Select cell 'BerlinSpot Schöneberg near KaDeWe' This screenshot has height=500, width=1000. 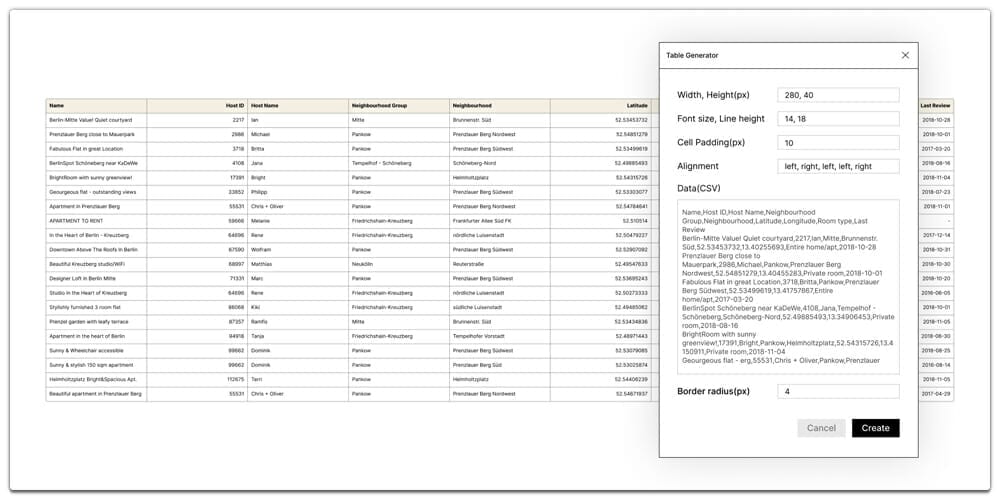[x=96, y=163]
